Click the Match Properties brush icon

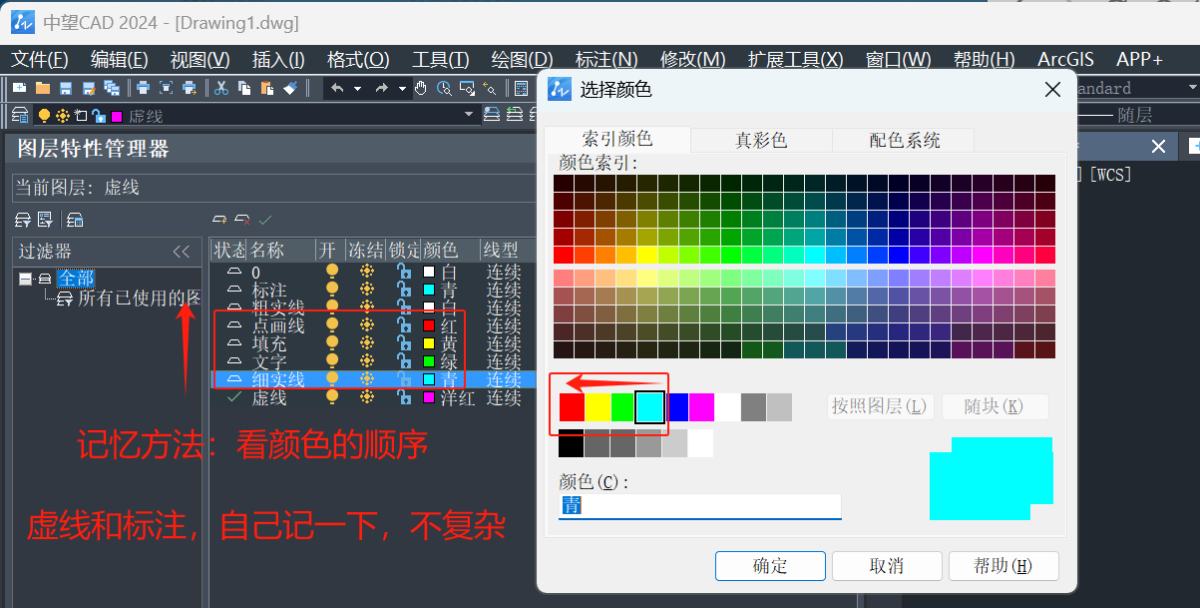(x=290, y=88)
